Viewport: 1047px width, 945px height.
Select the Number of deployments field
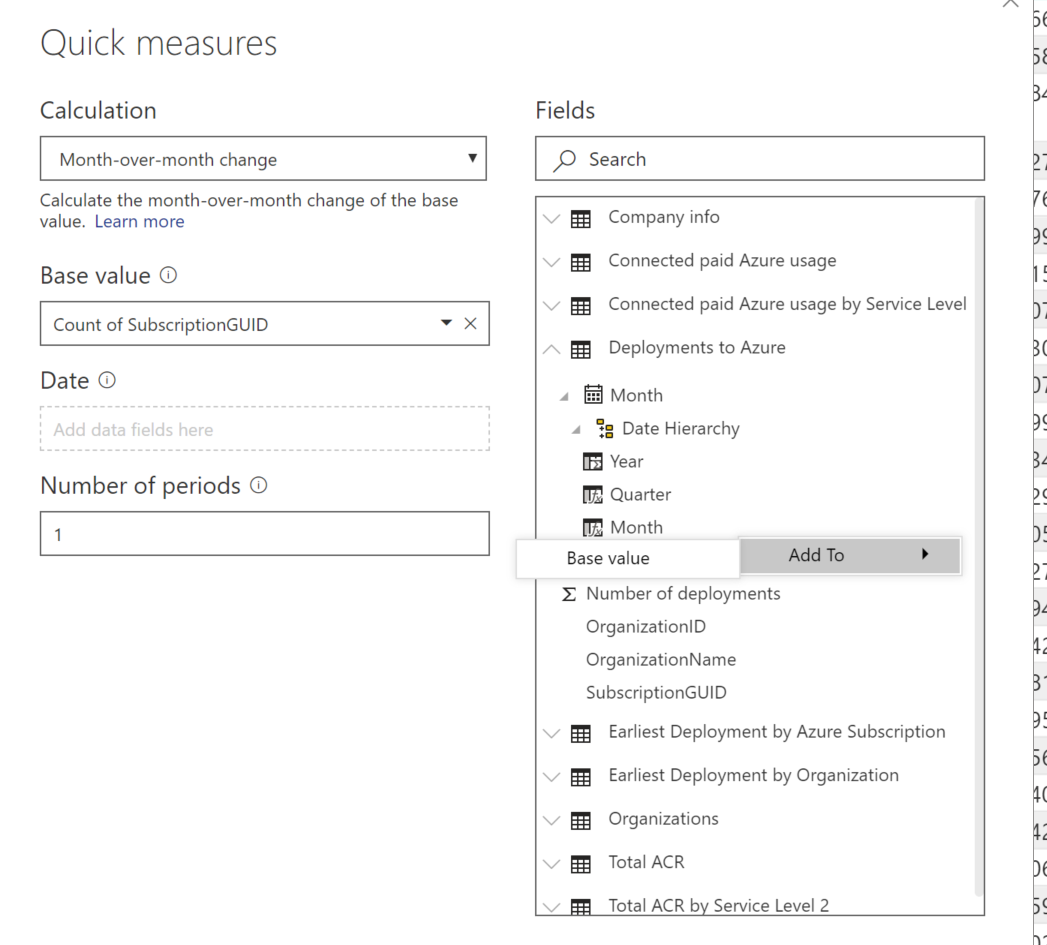coord(683,594)
